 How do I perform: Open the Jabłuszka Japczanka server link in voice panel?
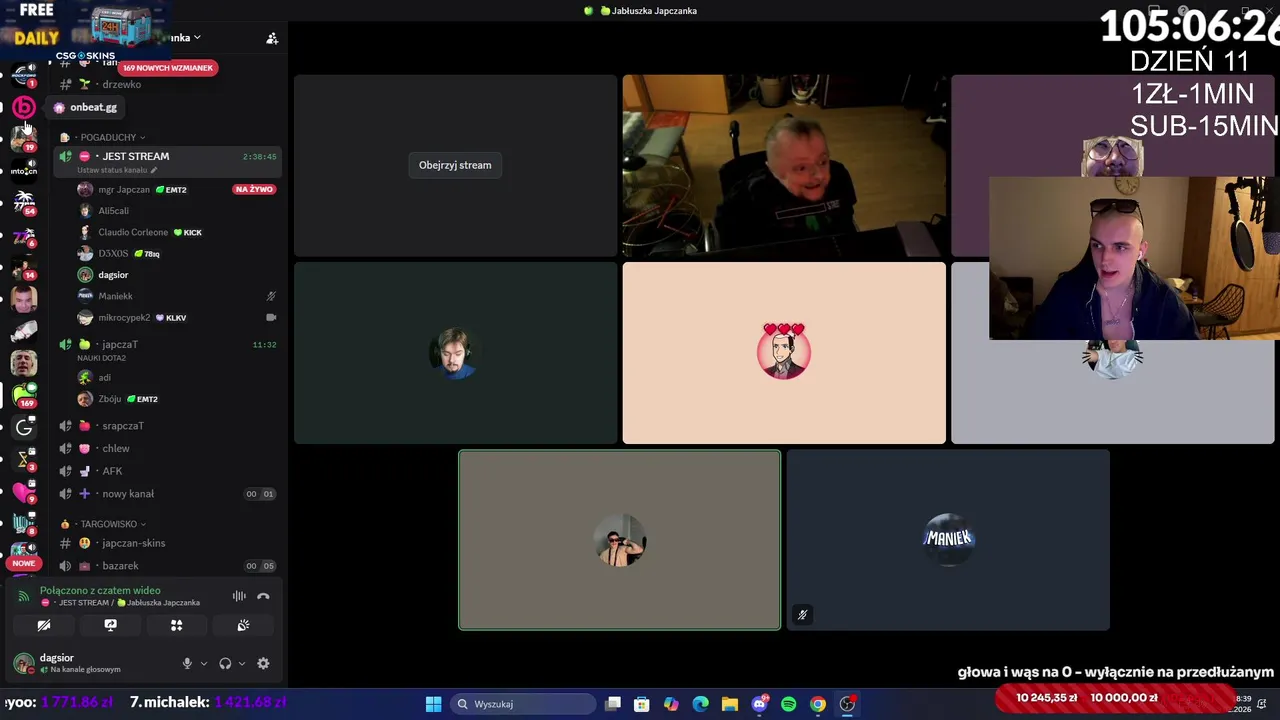tap(158, 603)
